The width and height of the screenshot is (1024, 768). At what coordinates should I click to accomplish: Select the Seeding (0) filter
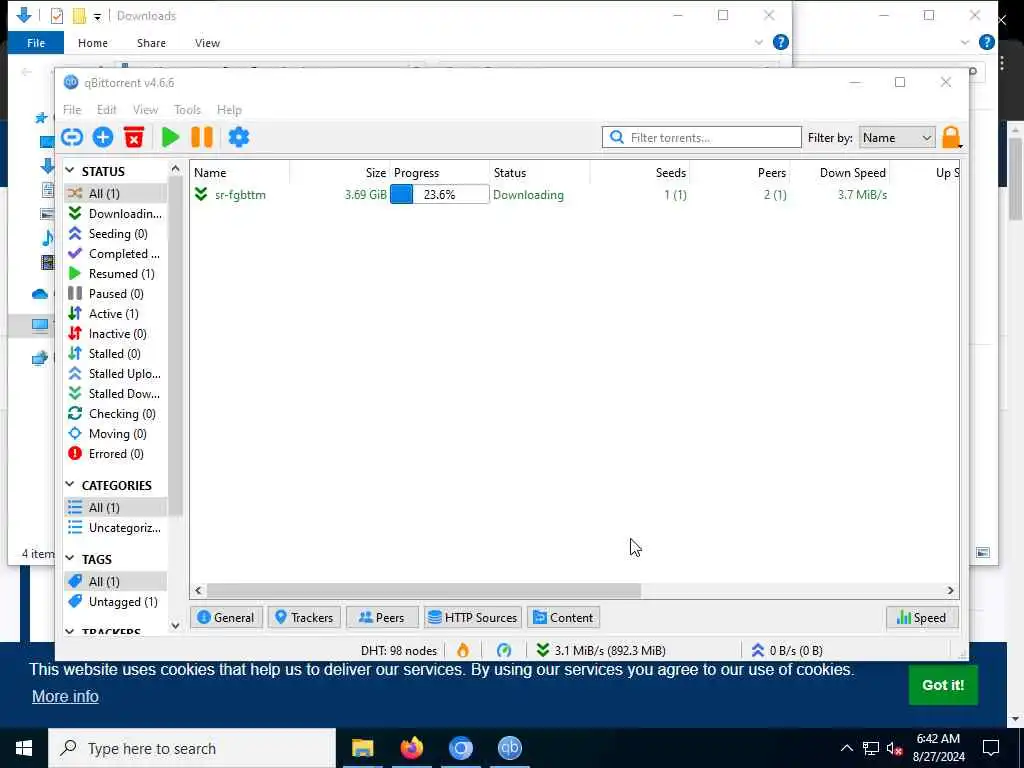click(x=116, y=234)
